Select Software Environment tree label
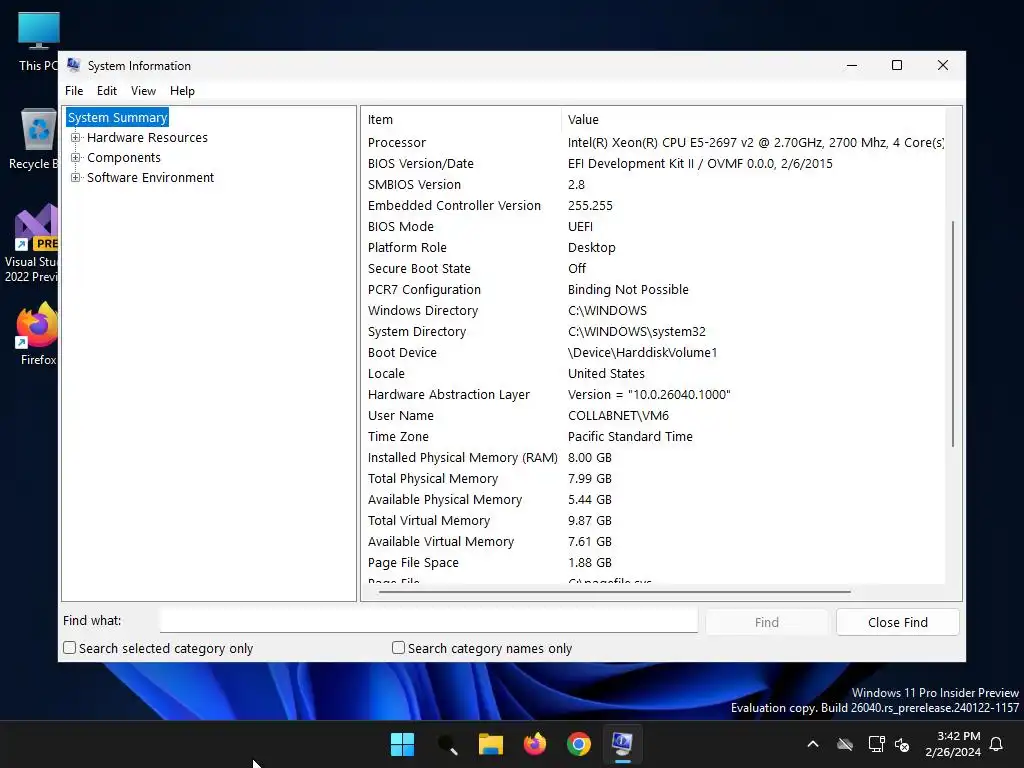 [x=150, y=178]
